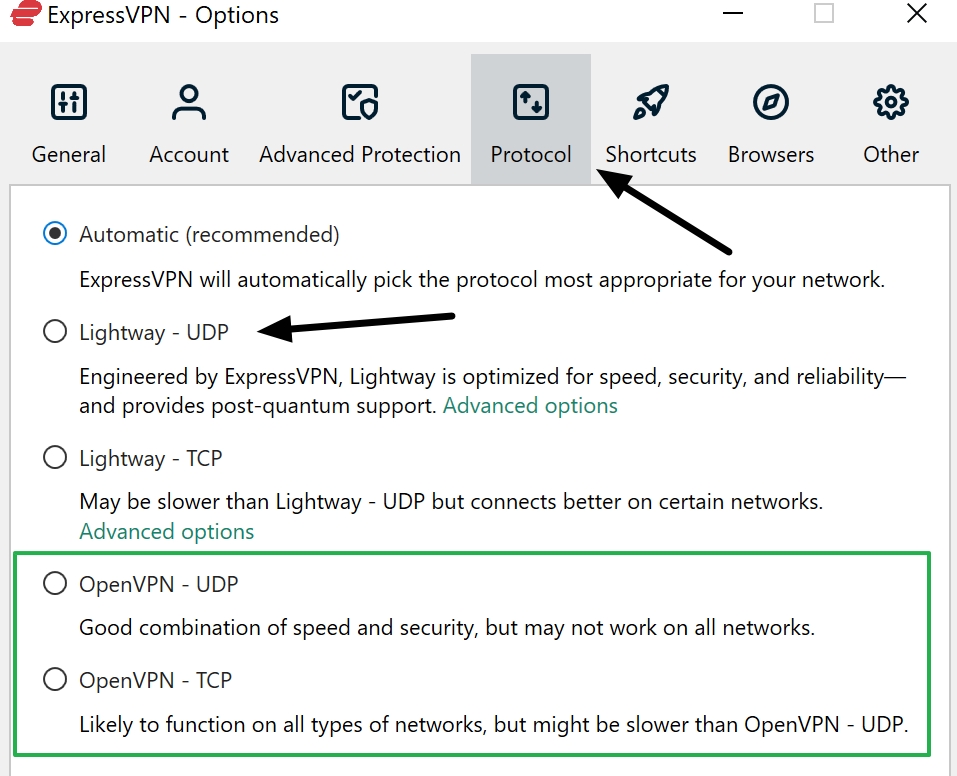This screenshot has width=957, height=776.
Task: Select the OpenVPN - UDP protocol
Action: (x=55, y=583)
